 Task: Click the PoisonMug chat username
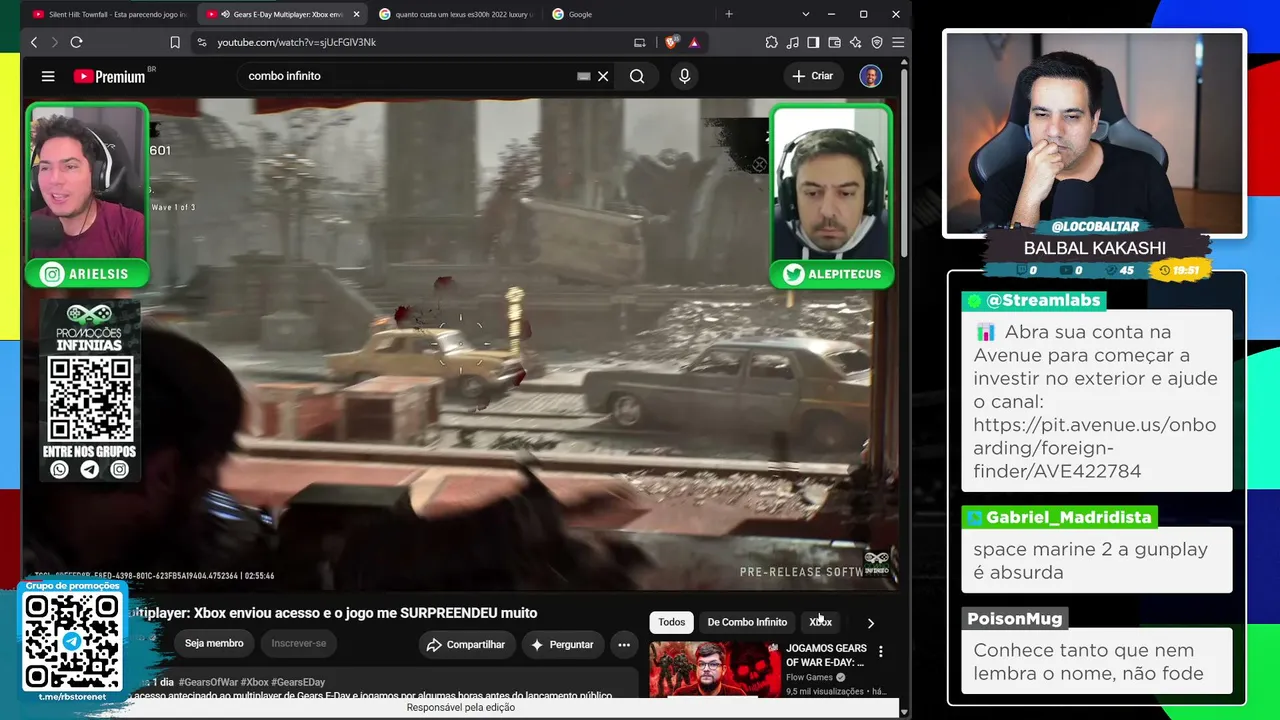(1014, 619)
